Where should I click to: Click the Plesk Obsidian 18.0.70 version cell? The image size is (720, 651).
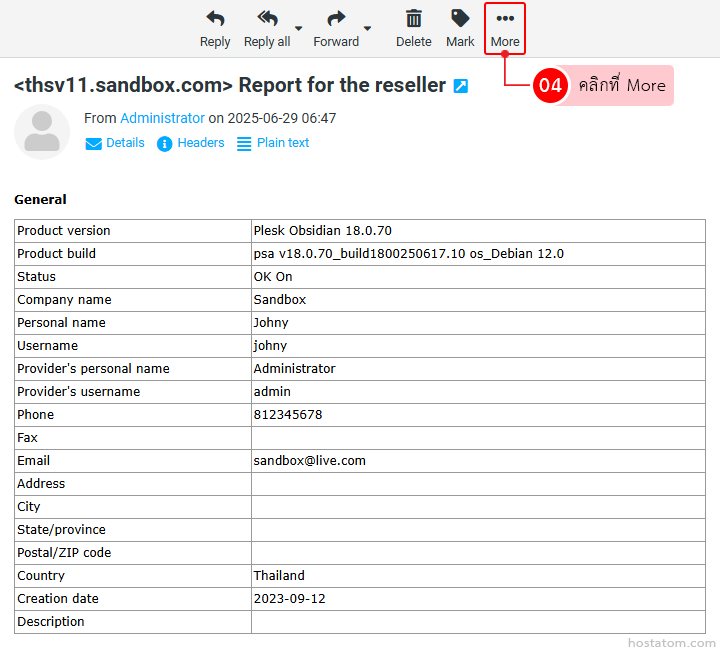coord(322,231)
